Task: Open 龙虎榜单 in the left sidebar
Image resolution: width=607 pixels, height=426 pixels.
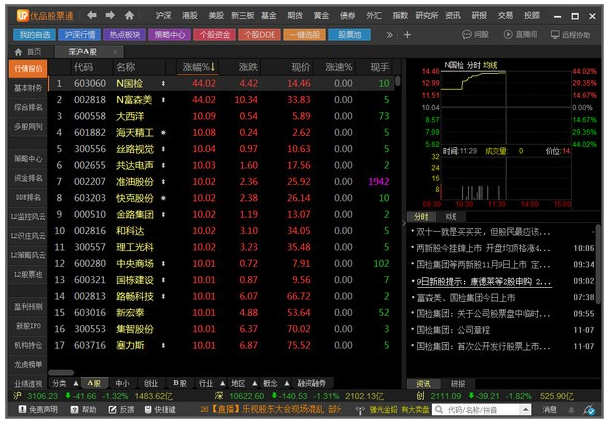Action: pyautogui.click(x=28, y=364)
